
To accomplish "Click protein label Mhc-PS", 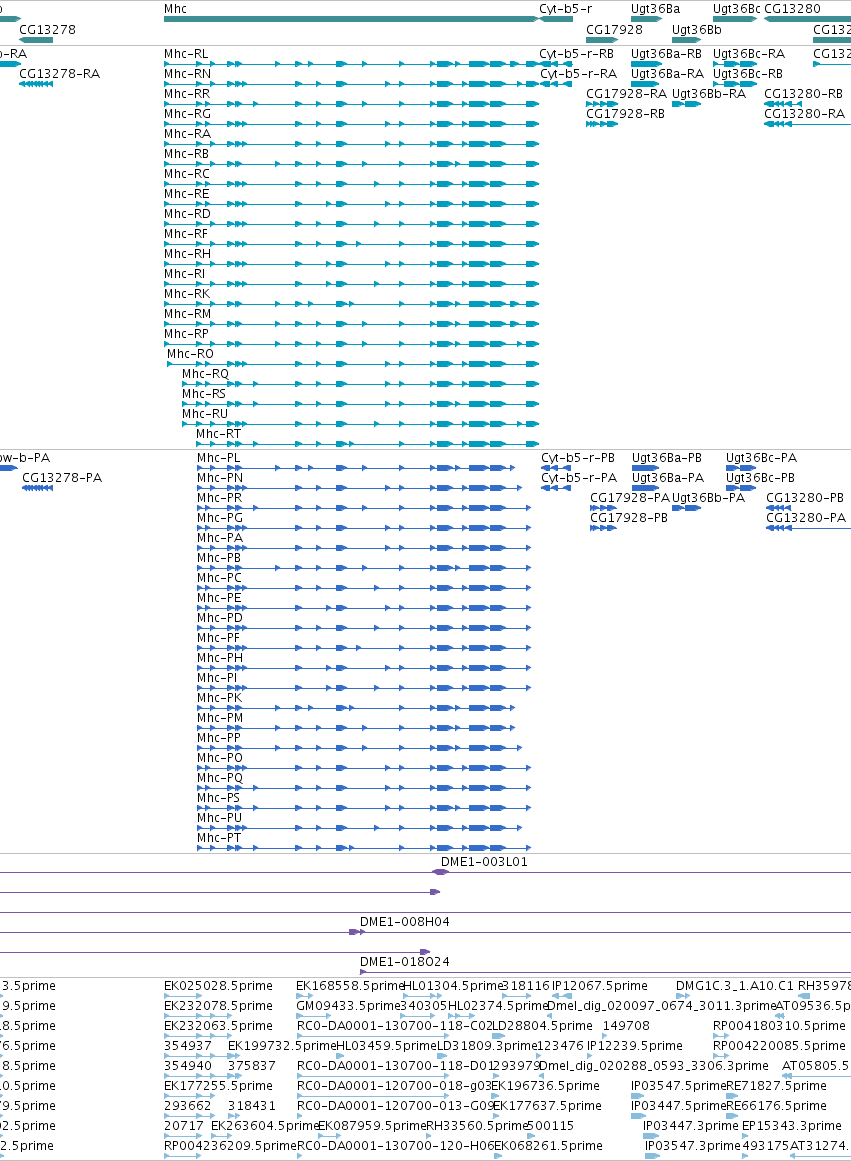I will (218, 798).
